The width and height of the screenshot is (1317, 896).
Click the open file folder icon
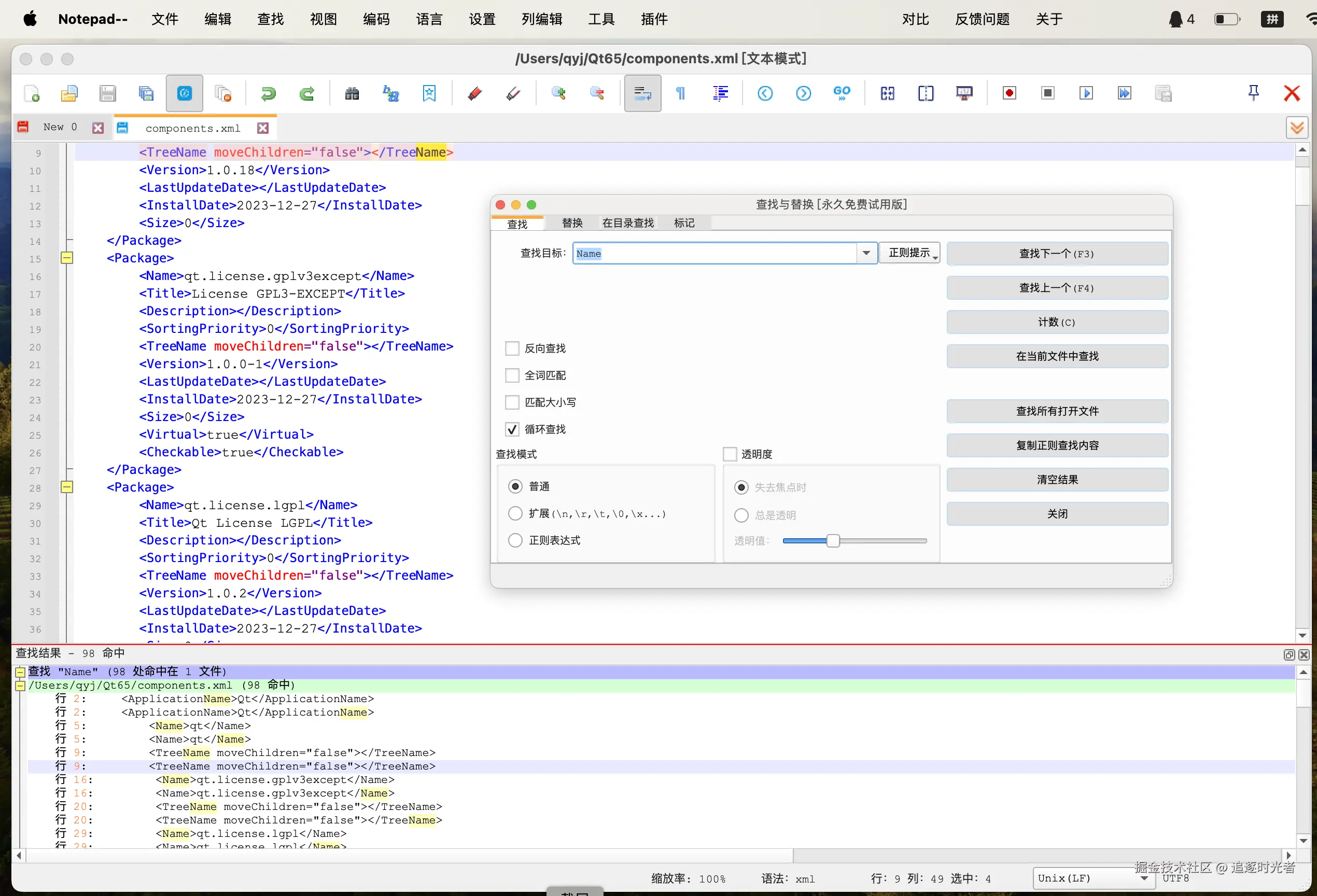point(69,93)
